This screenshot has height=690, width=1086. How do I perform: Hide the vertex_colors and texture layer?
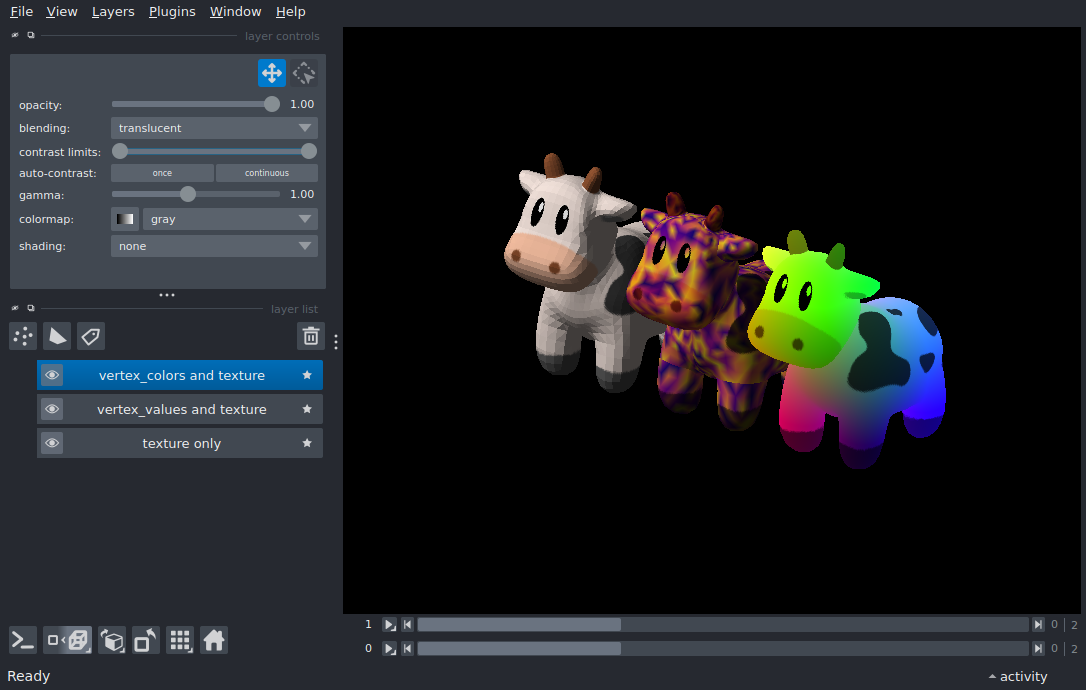tap(52, 375)
